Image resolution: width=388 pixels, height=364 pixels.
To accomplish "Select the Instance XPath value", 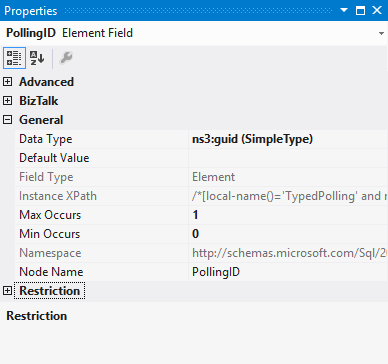I will point(288,196).
